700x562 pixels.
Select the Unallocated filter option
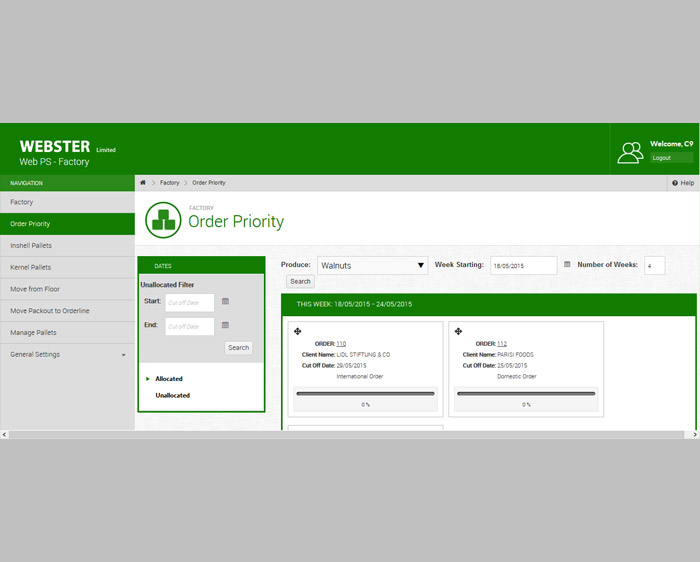click(172, 395)
